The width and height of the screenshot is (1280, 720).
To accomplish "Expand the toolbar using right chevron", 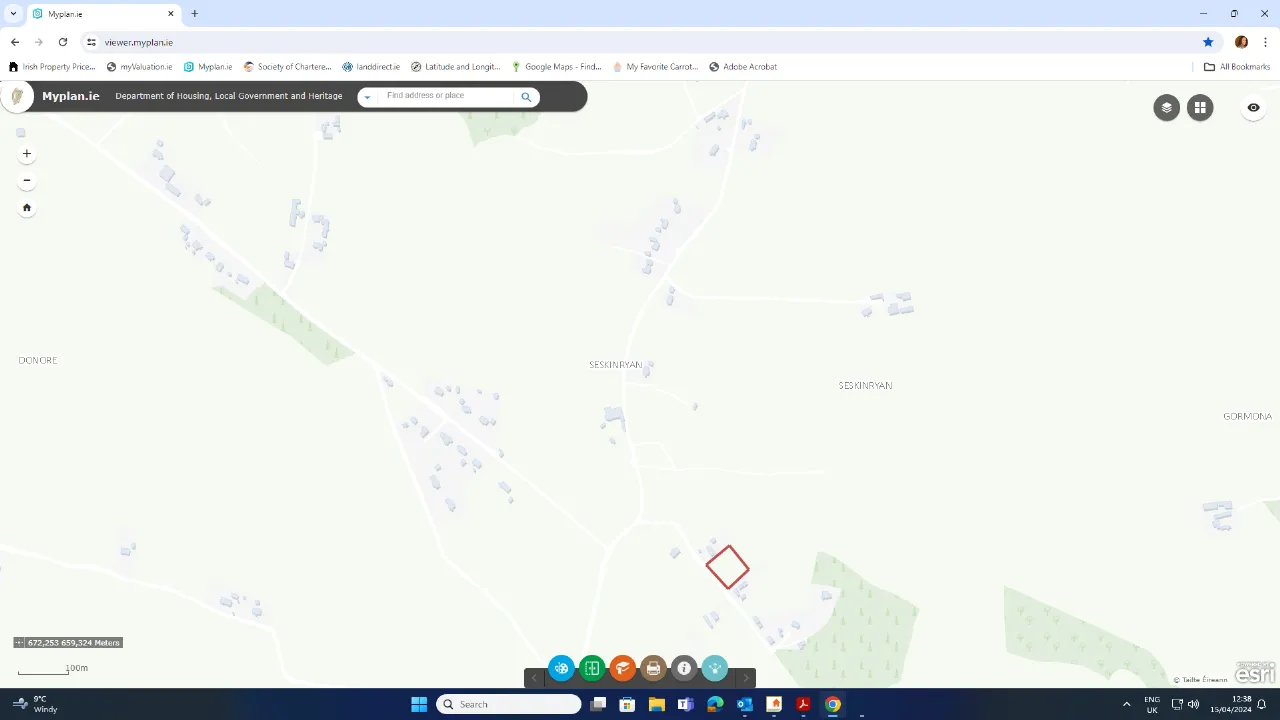I will [x=745, y=677].
